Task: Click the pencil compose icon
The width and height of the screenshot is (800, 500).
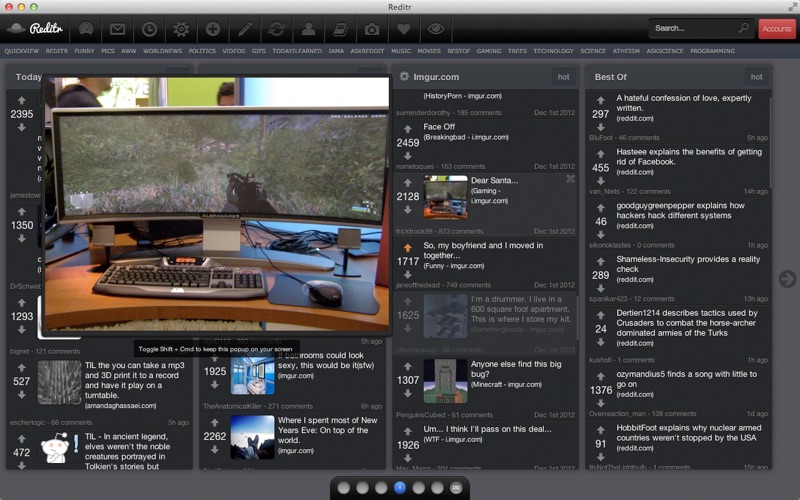Action: click(x=245, y=29)
